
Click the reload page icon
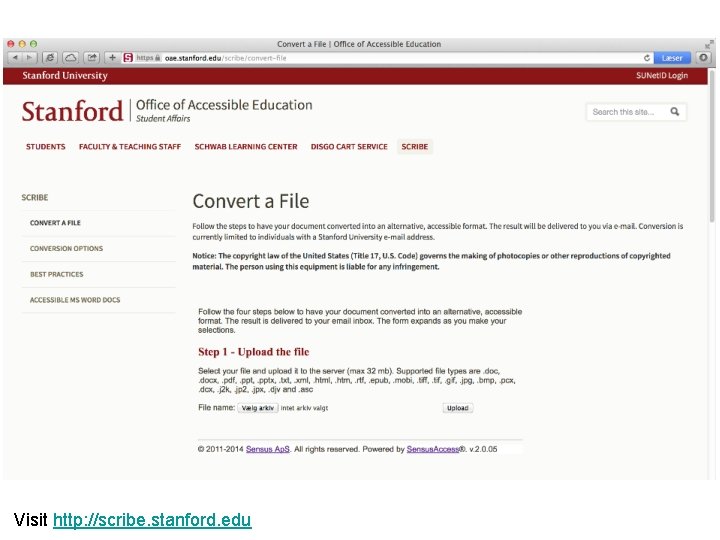coord(647,58)
